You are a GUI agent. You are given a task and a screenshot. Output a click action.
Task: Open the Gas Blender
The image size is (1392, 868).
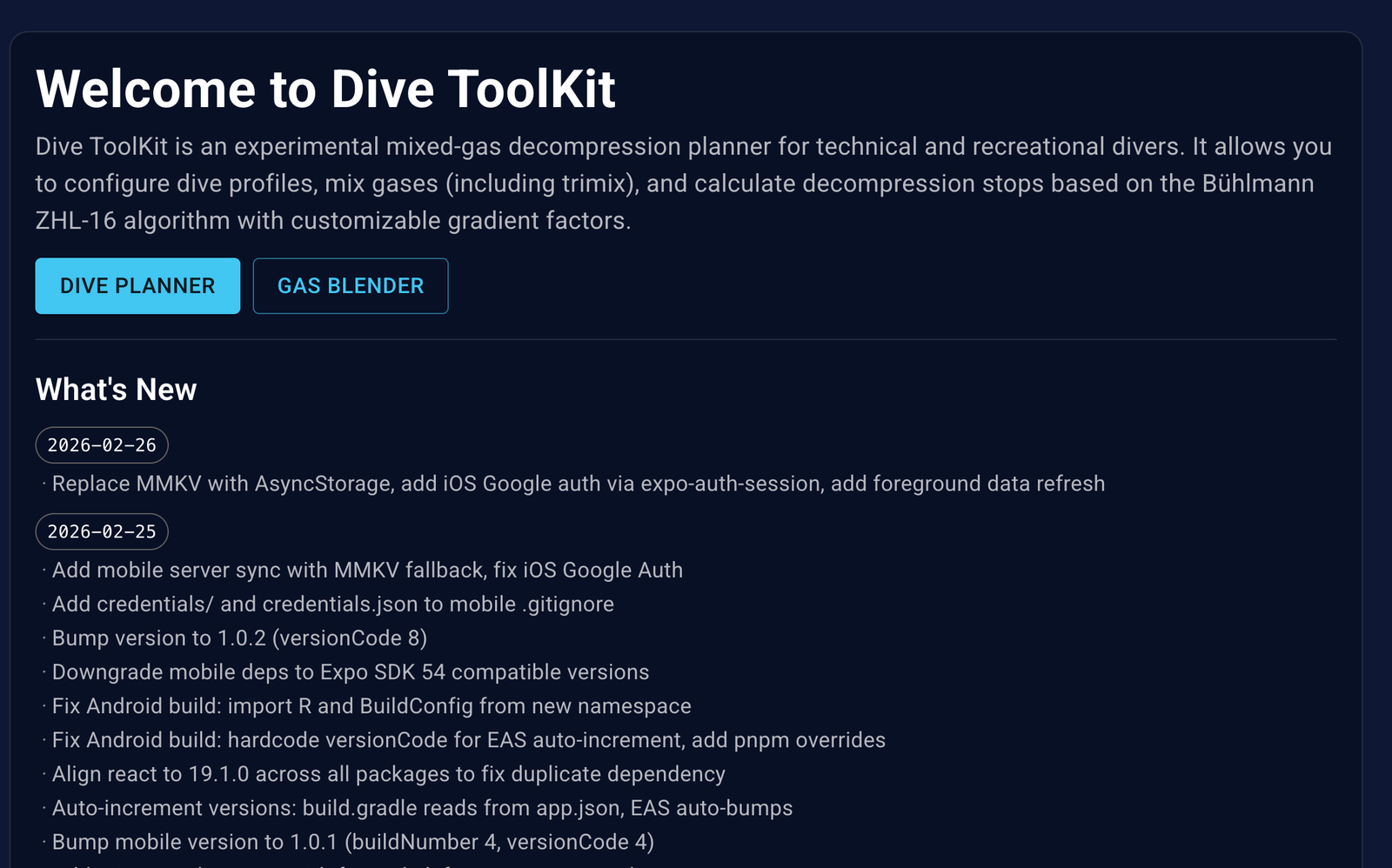[x=350, y=285]
